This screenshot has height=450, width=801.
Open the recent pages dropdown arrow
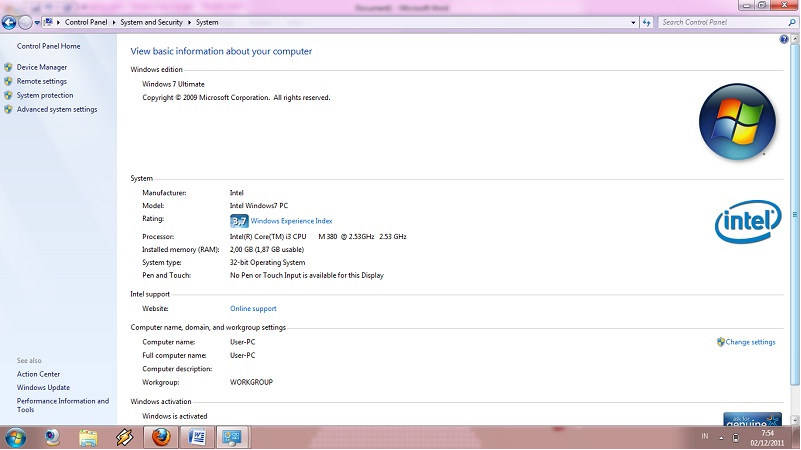[37, 23]
